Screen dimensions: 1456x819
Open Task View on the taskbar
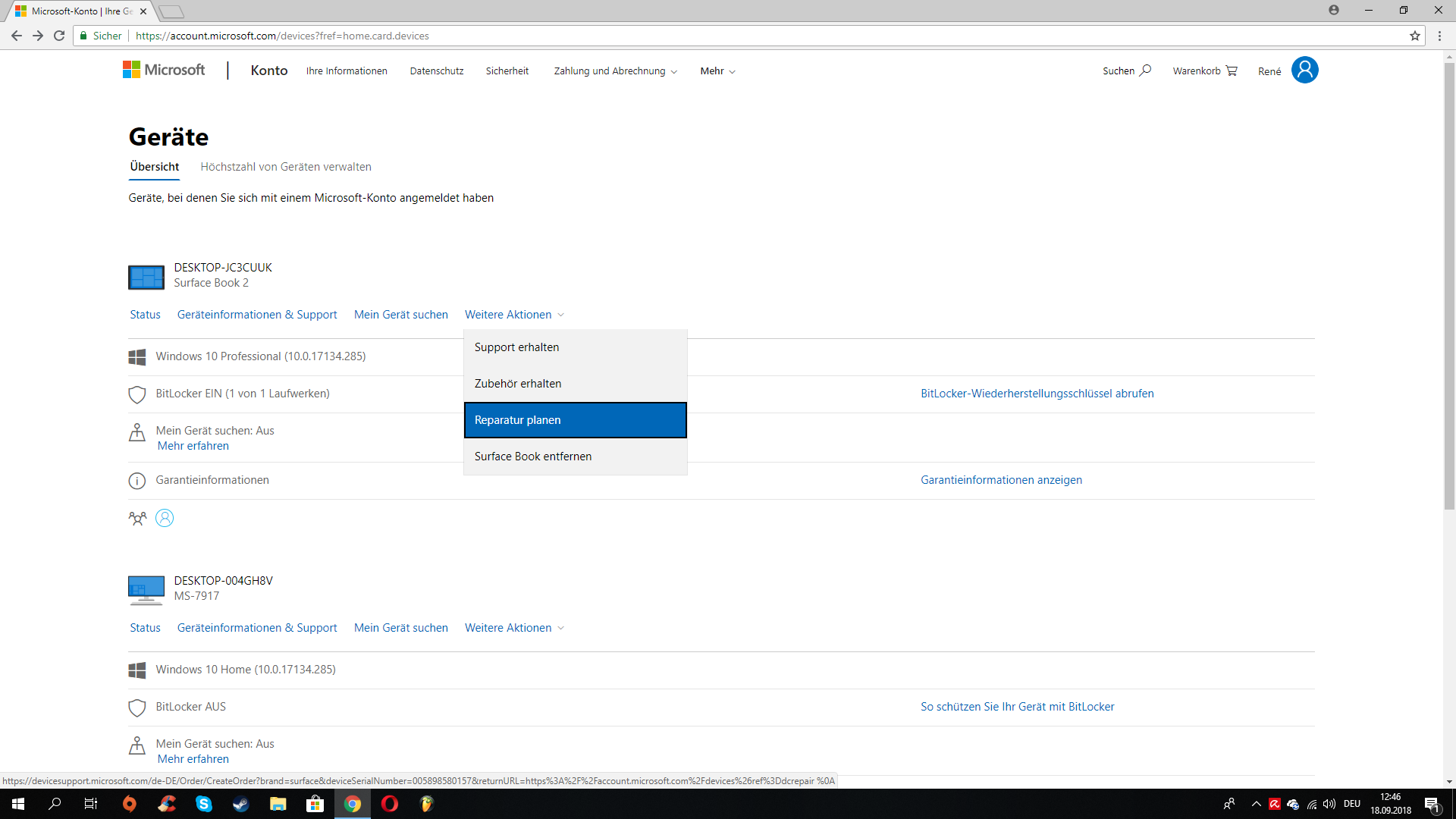point(91,804)
